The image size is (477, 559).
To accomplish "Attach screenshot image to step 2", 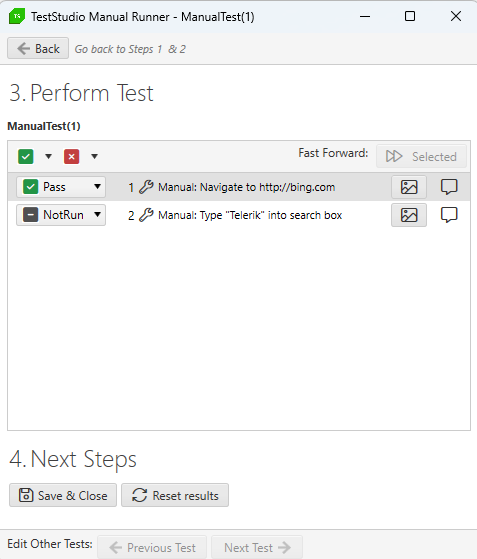I will tap(409, 215).
